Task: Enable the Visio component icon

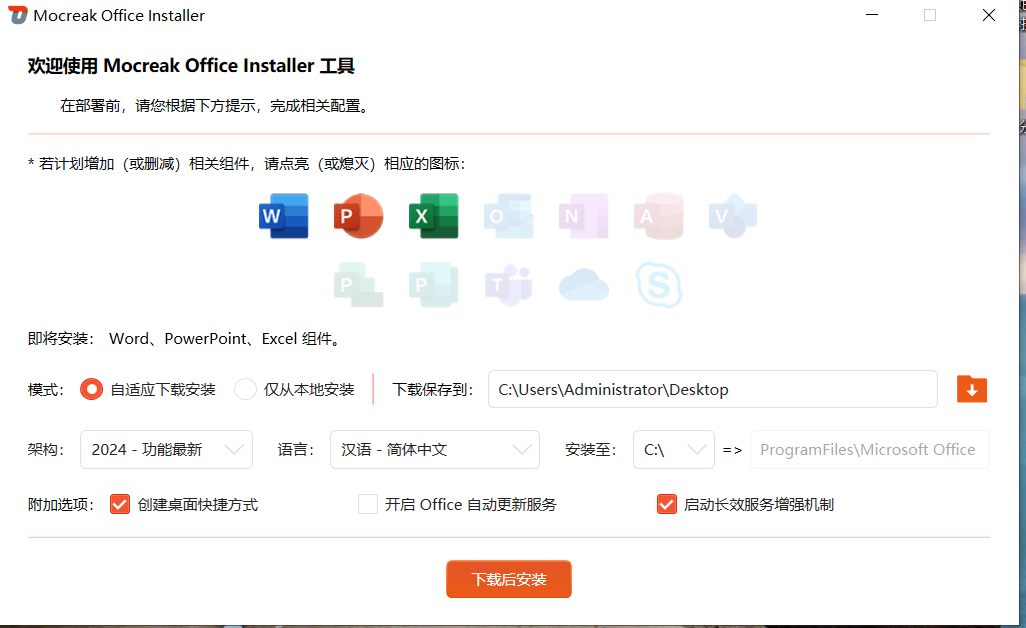Action: pyautogui.click(x=733, y=216)
